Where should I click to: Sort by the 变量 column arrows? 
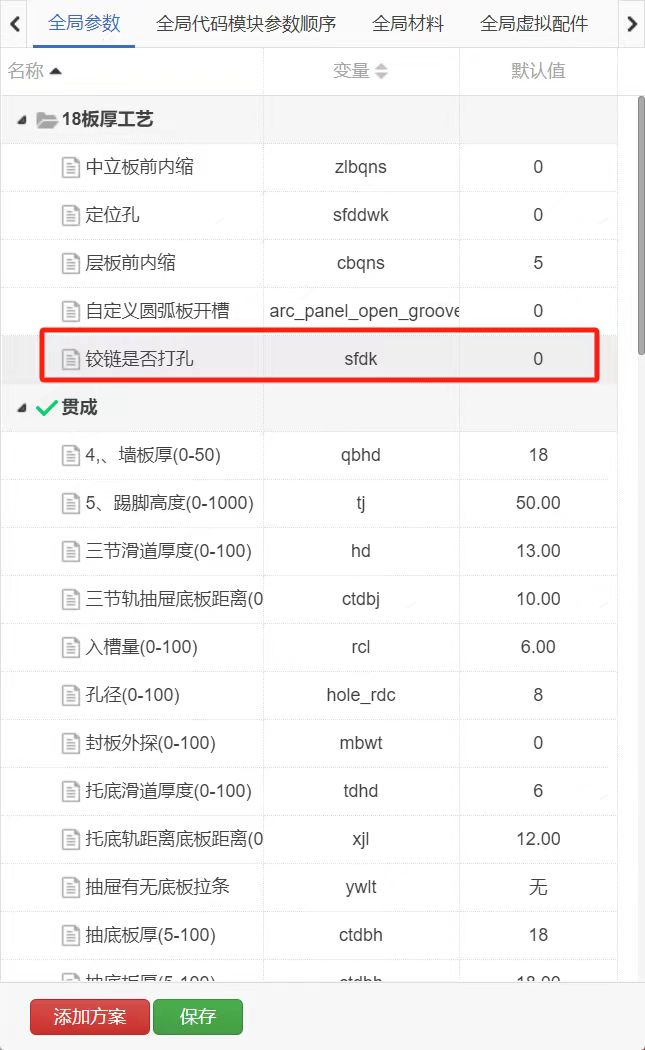381,71
